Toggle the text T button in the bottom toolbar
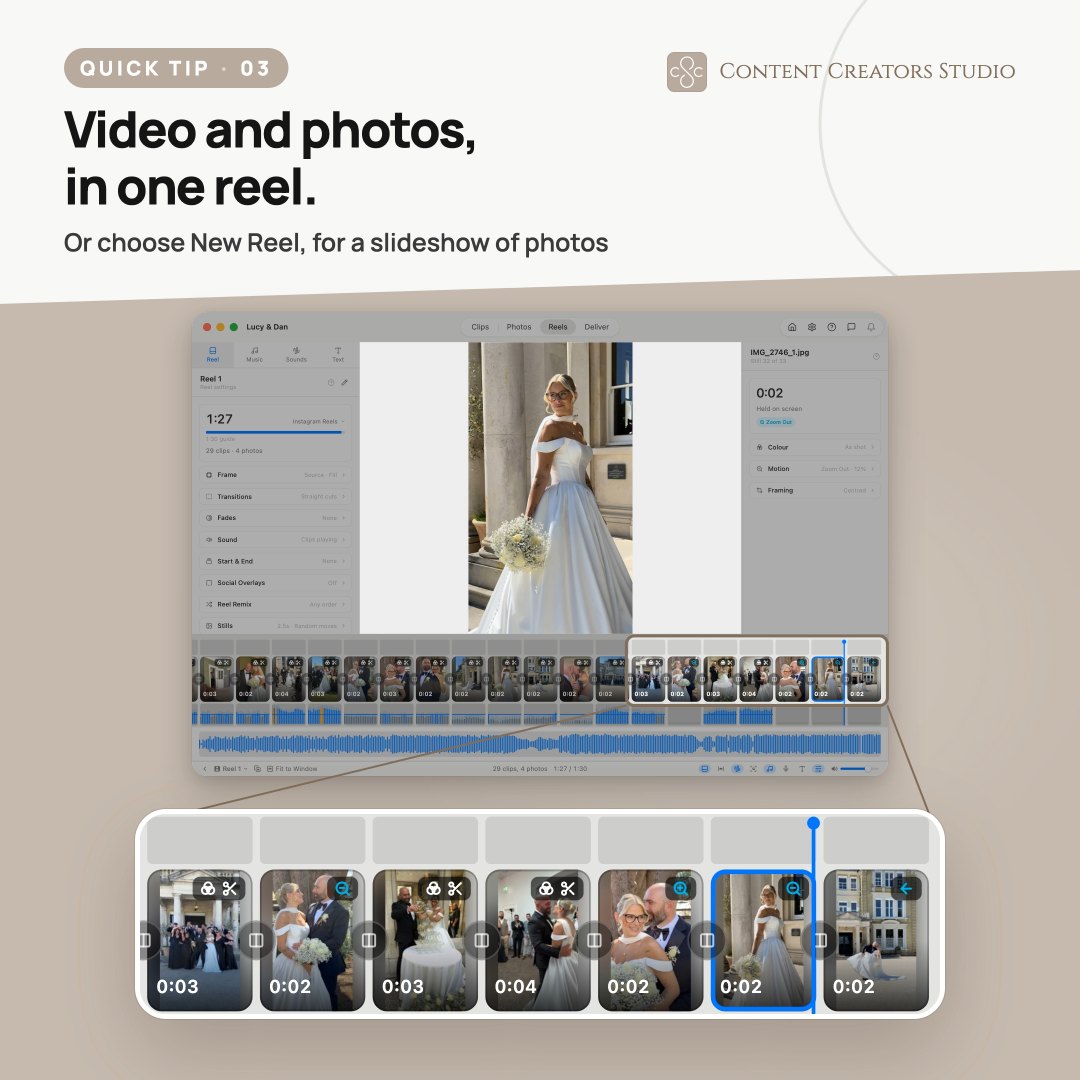The image size is (1080, 1080). point(802,769)
